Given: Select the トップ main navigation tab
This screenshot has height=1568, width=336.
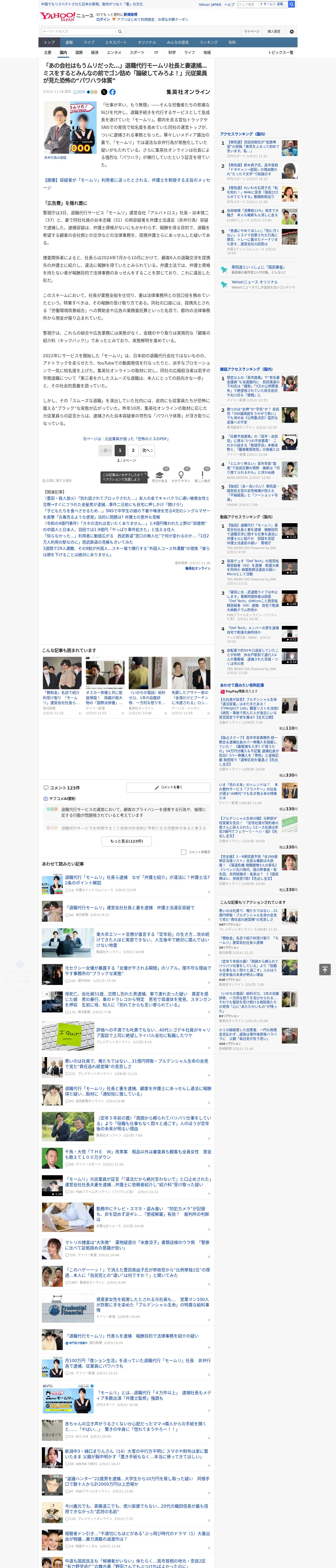Looking at the screenshot, I should coord(49,42).
